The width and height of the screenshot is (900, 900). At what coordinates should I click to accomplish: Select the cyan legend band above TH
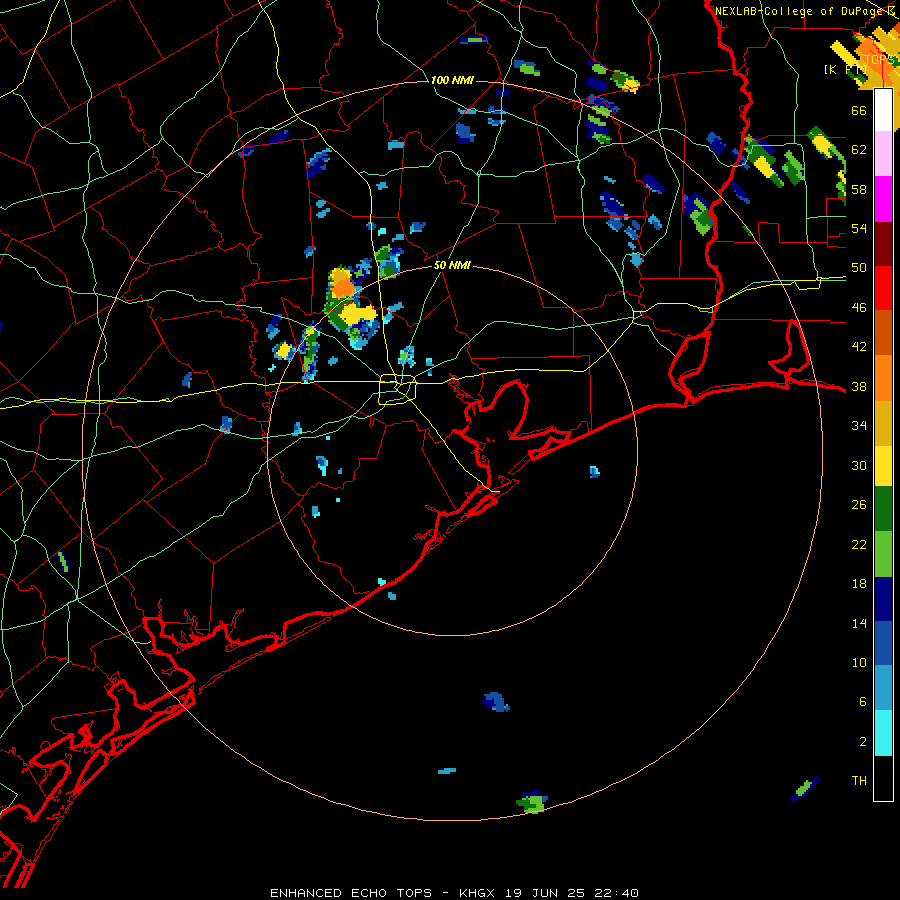[883, 733]
